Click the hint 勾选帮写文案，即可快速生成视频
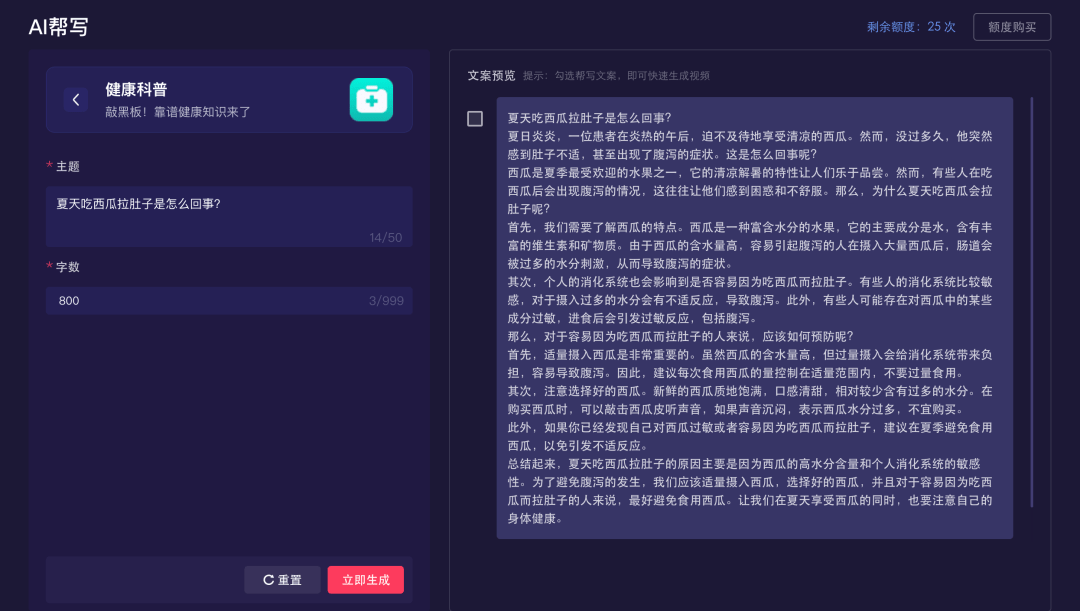Viewport: 1080px width, 611px height. pos(632,76)
